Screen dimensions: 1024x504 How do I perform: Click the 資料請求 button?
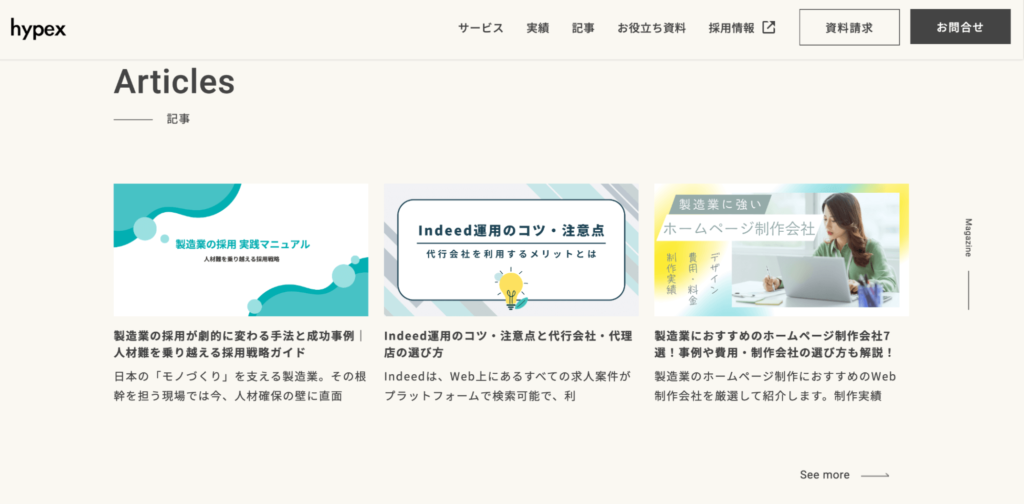[849, 27]
